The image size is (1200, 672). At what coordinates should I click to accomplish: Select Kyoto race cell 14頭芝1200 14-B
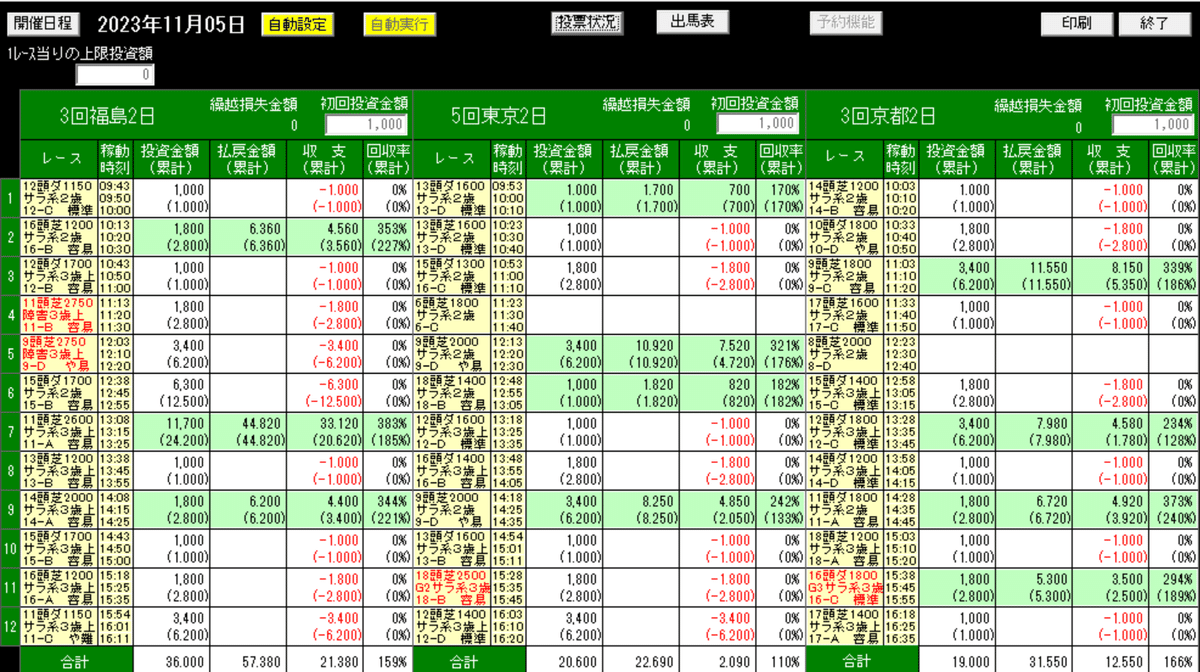[845, 198]
